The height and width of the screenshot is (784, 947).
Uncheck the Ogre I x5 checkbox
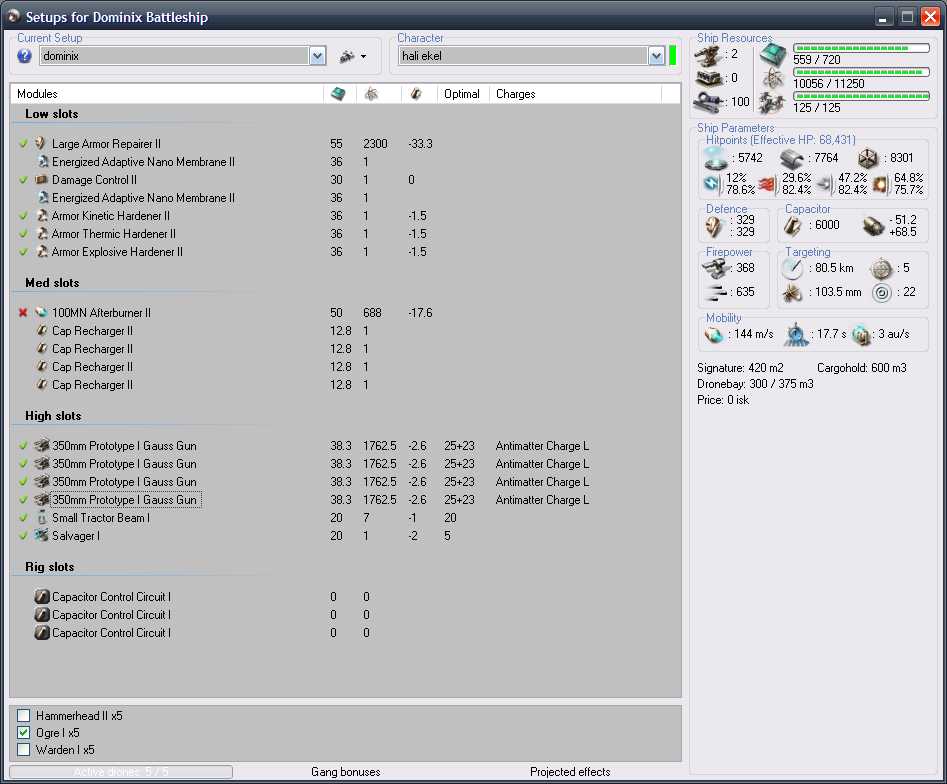tap(24, 733)
